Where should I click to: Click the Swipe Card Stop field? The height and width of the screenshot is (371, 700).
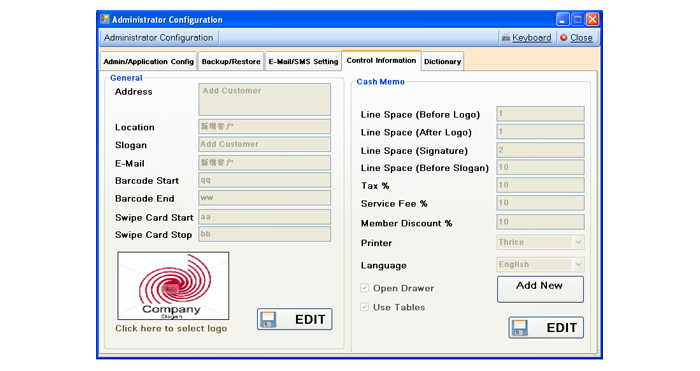click(x=265, y=234)
